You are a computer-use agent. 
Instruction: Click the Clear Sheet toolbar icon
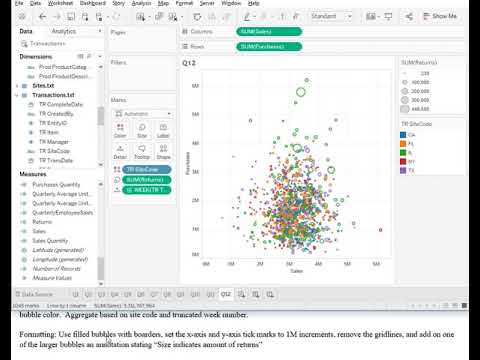pyautogui.click(x=173, y=16)
